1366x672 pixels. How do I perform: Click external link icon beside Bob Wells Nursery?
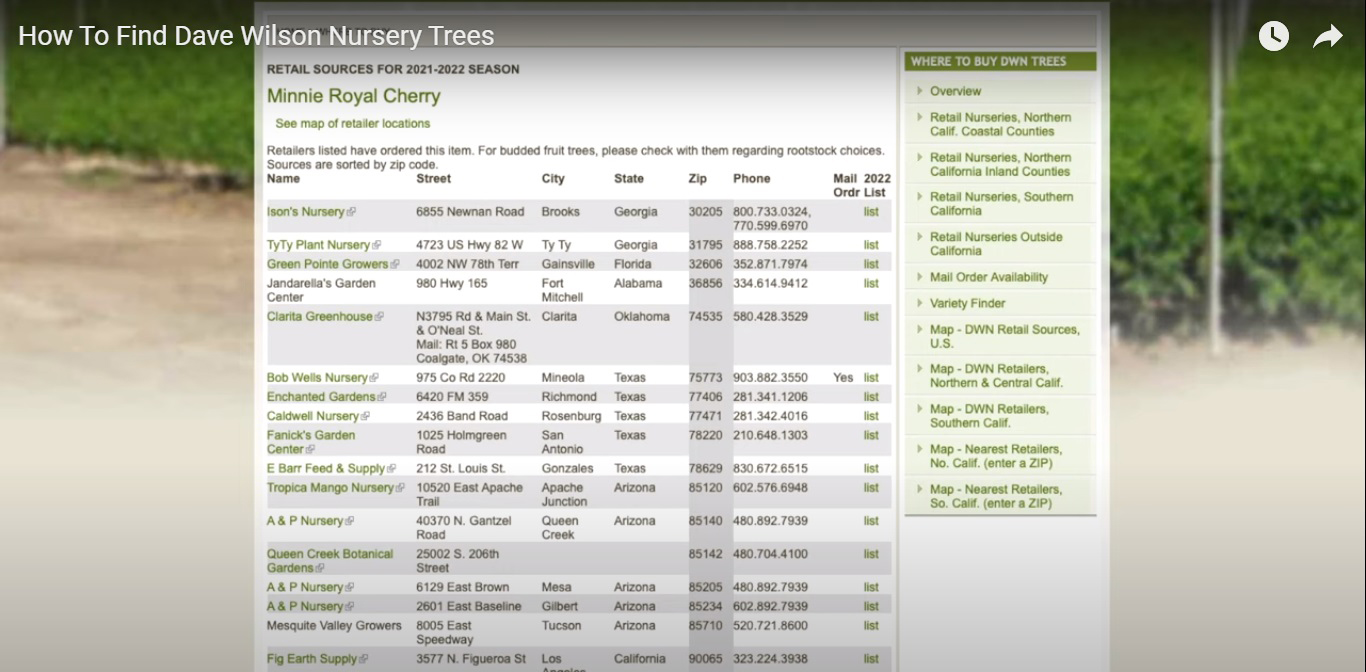pyautogui.click(x=374, y=378)
